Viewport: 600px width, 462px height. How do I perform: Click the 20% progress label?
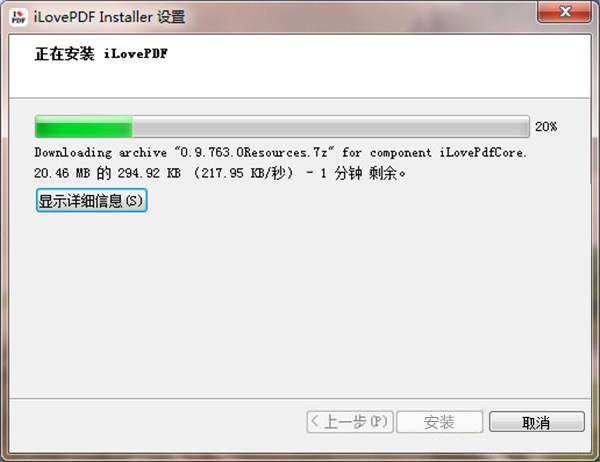point(546,127)
